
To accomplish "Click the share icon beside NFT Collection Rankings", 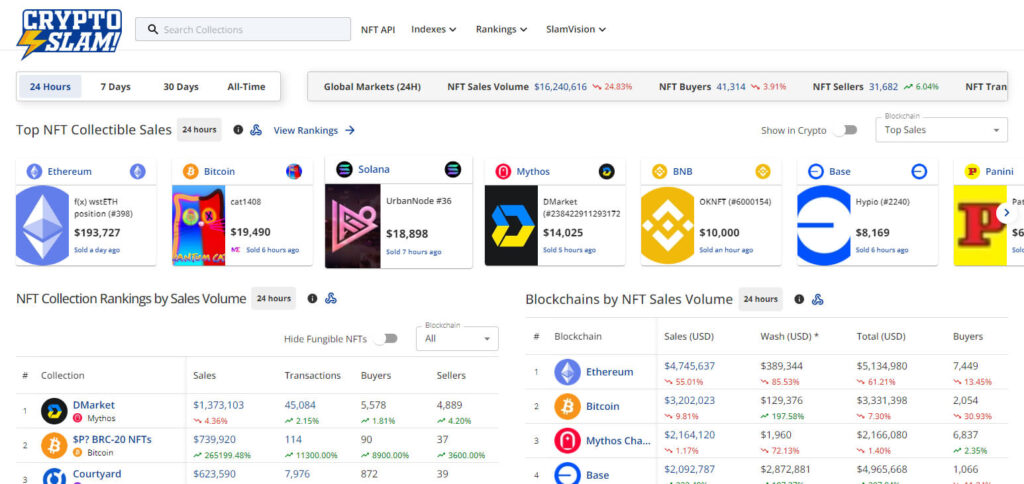I will click(330, 298).
